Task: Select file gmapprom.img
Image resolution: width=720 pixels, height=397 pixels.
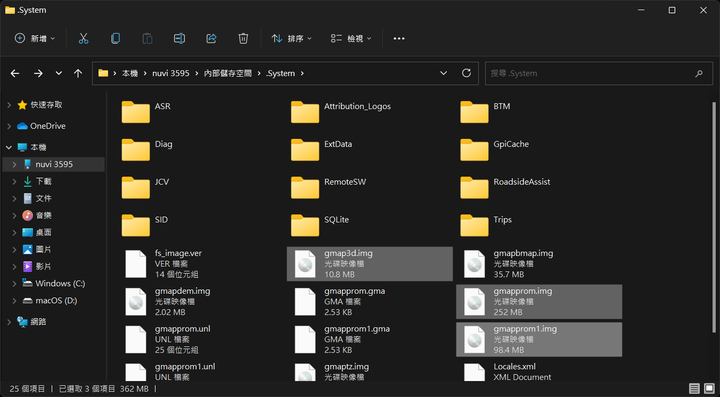Action: point(539,302)
